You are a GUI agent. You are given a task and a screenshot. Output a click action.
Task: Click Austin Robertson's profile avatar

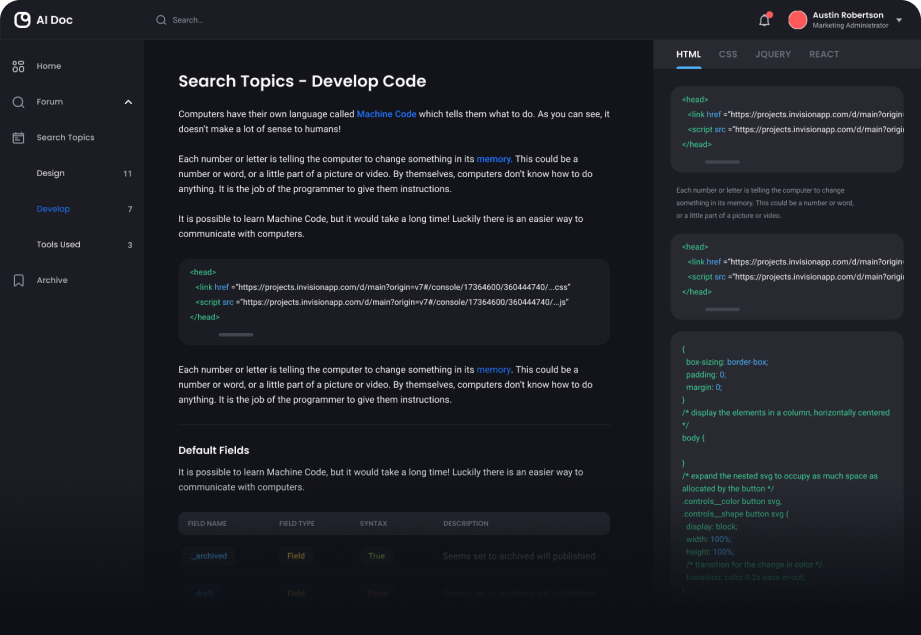[797, 20]
